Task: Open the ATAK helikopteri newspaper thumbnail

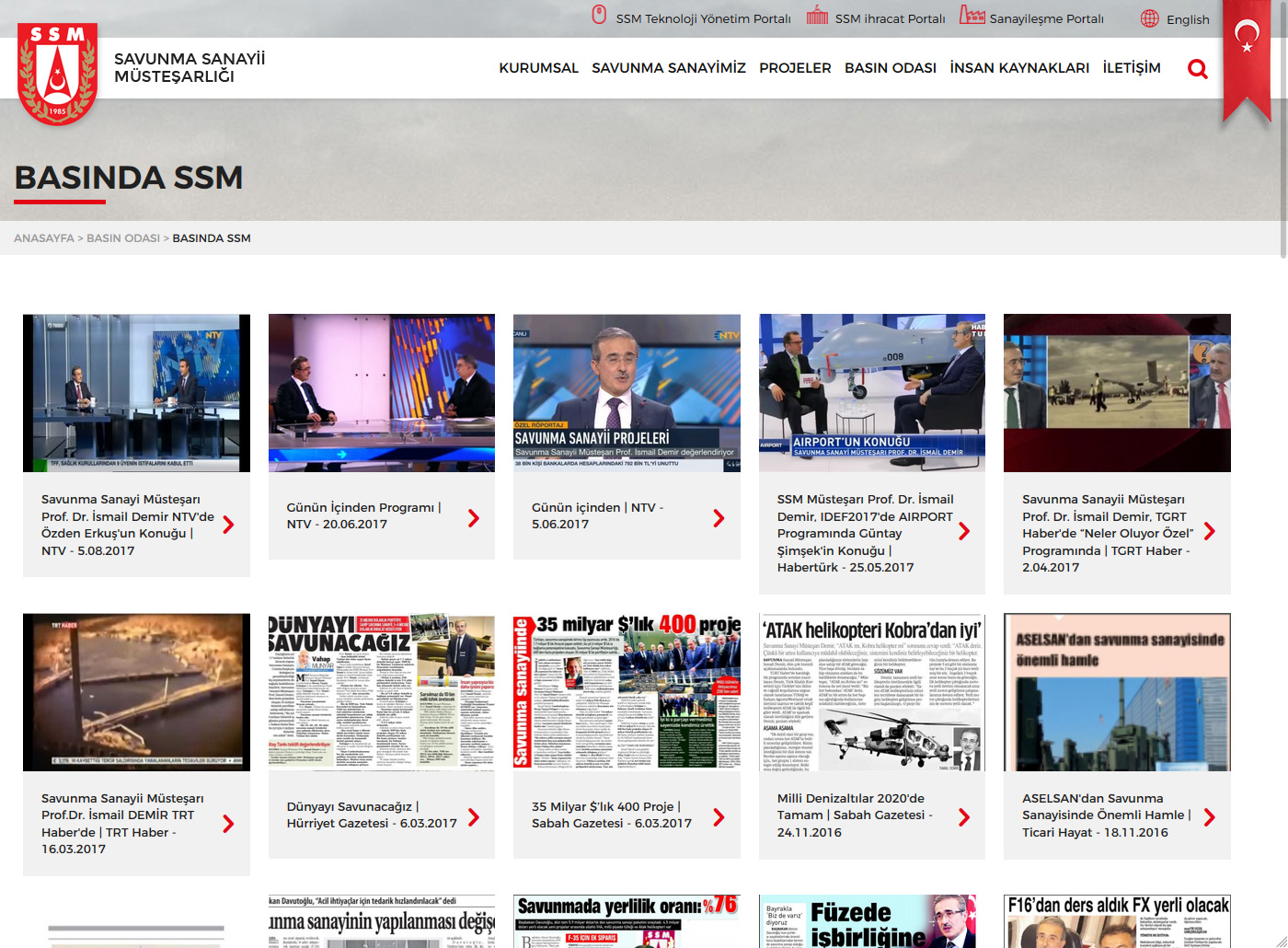Action: [871, 692]
